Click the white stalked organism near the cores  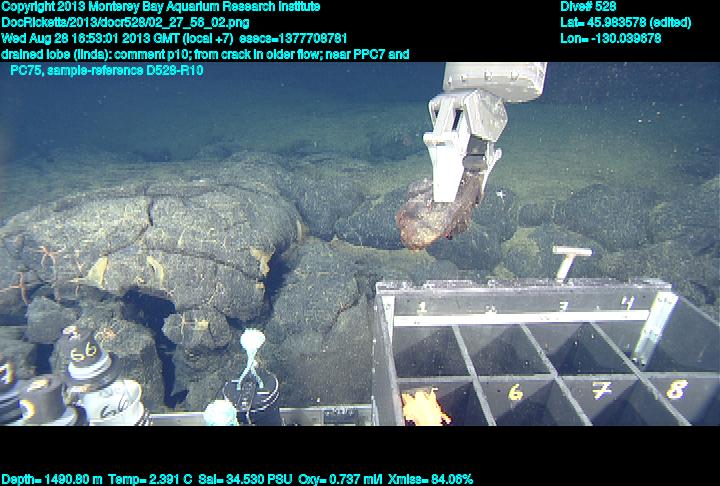point(252,358)
